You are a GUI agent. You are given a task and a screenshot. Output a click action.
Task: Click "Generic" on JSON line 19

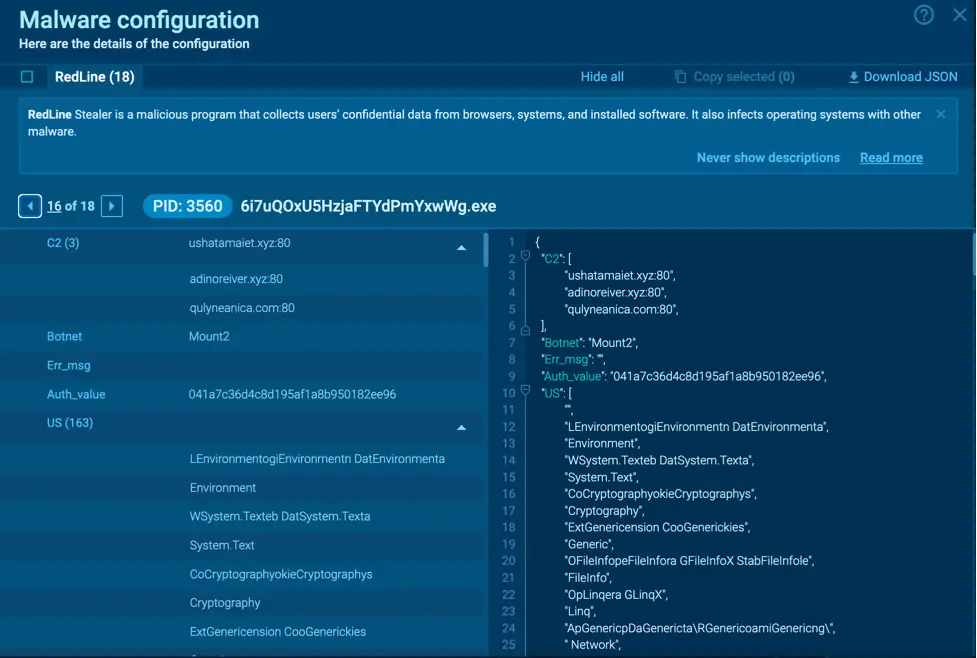[589, 544]
